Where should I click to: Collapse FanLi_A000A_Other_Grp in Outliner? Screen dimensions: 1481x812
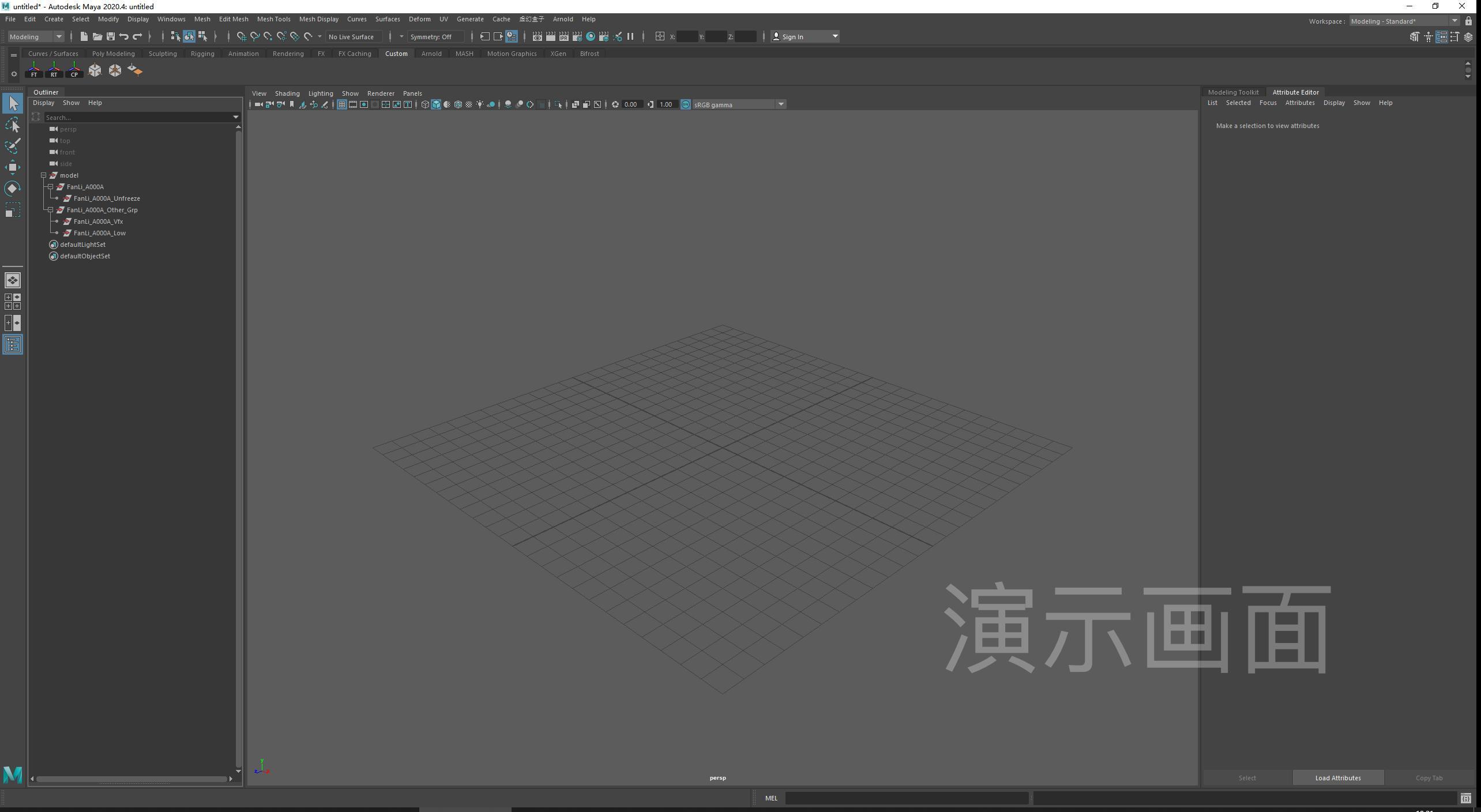coord(51,210)
